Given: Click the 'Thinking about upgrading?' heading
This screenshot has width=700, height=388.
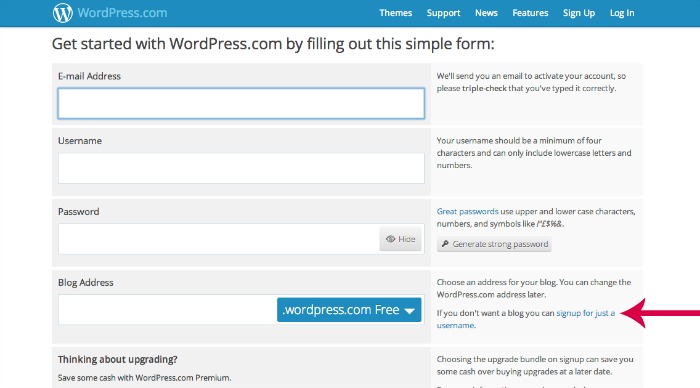Looking at the screenshot, I should pos(117,359).
